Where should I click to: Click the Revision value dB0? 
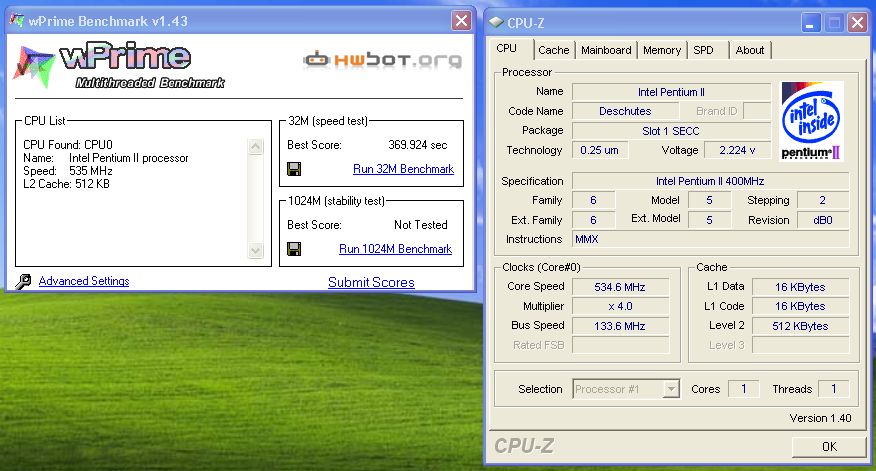coord(822,220)
